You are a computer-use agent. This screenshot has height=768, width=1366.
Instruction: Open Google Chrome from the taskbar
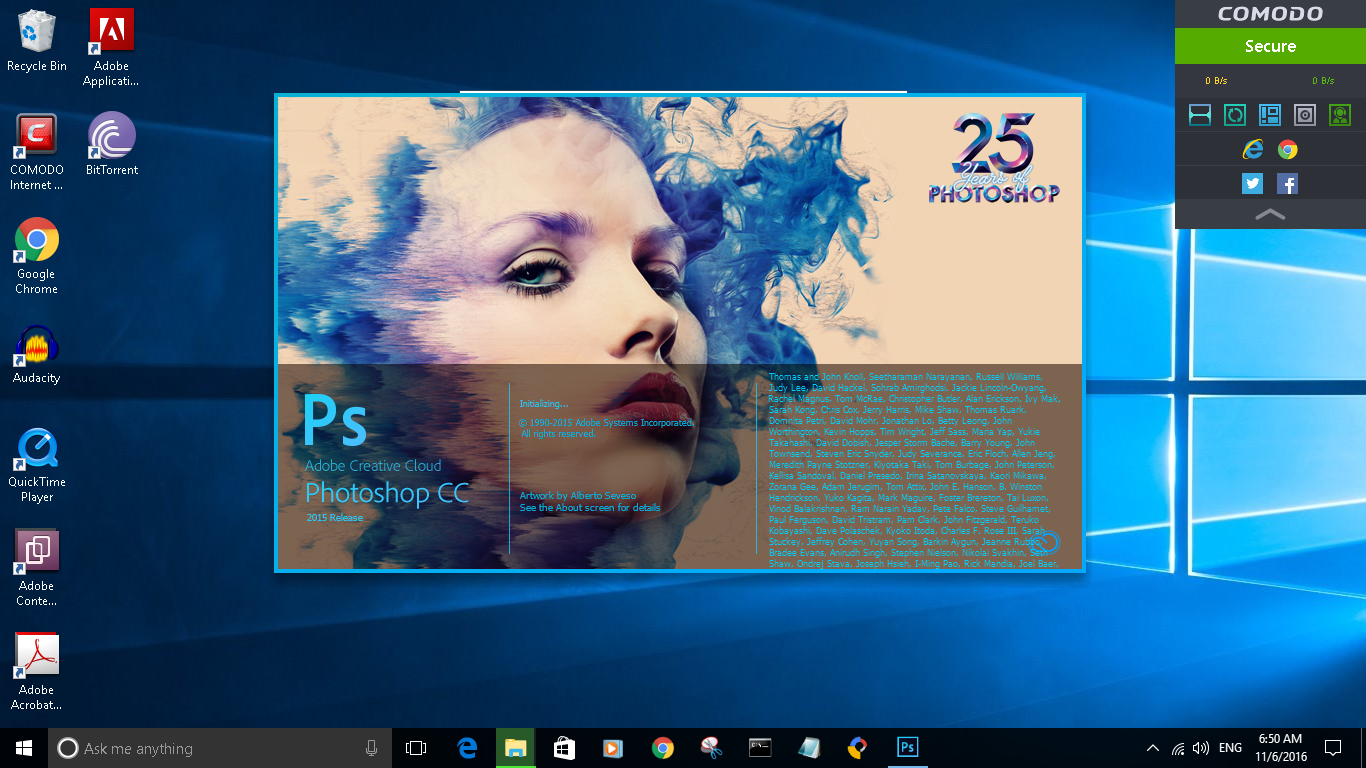coord(662,748)
